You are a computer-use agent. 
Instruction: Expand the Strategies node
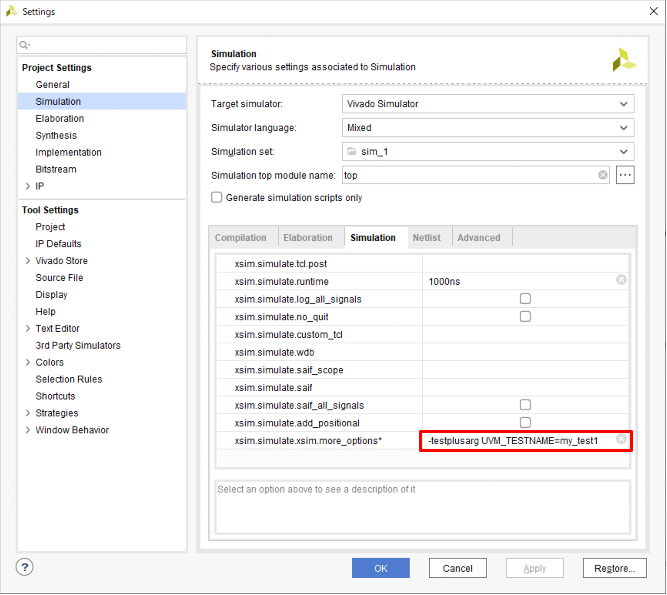point(28,413)
